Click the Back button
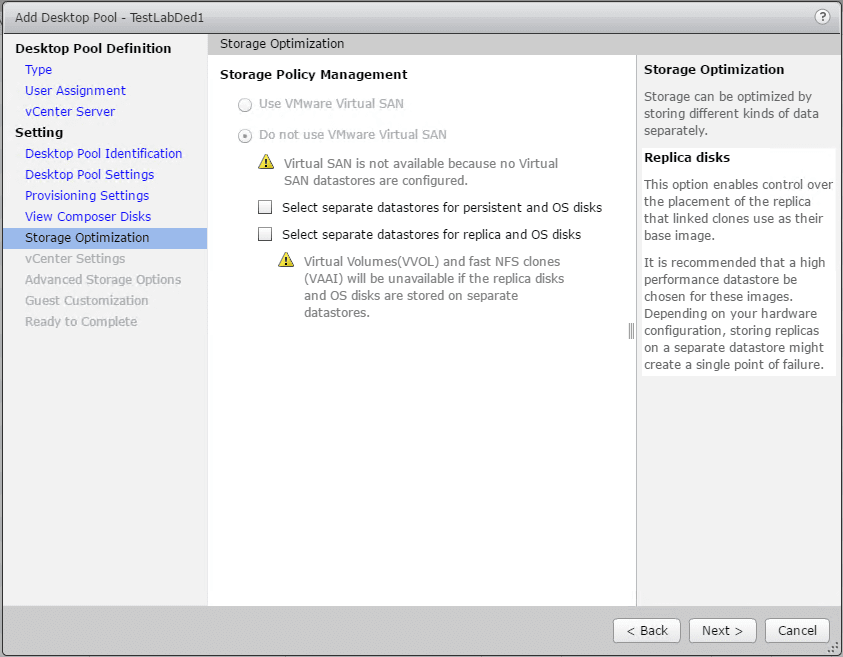843x657 pixels. (647, 631)
